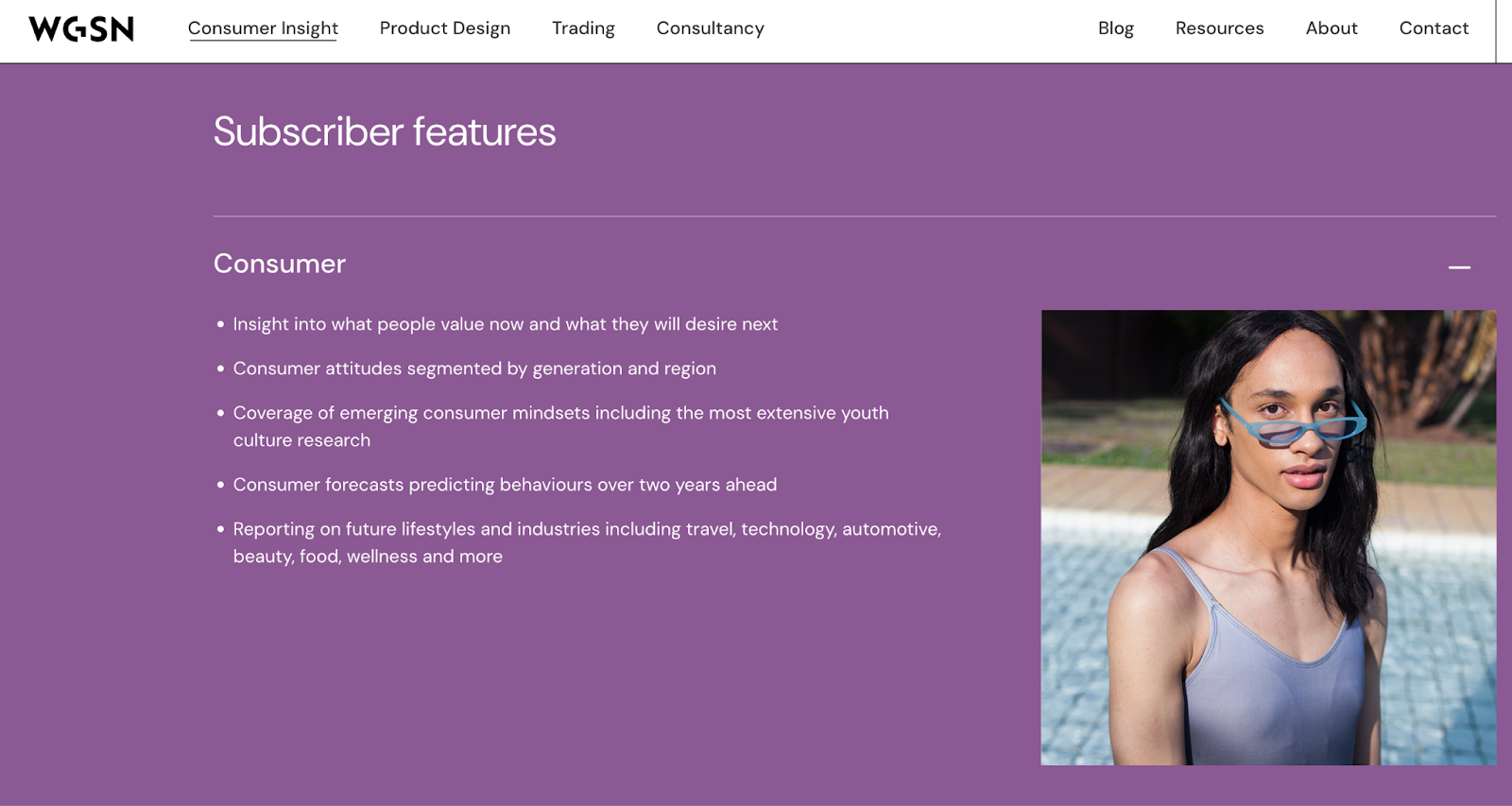The width and height of the screenshot is (1512, 806).
Task: Open the Resources page
Action: (x=1219, y=28)
